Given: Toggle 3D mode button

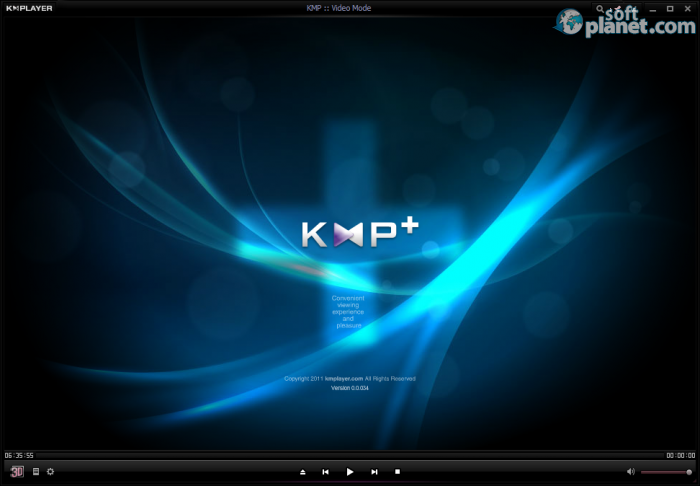Looking at the screenshot, I should click(17, 472).
